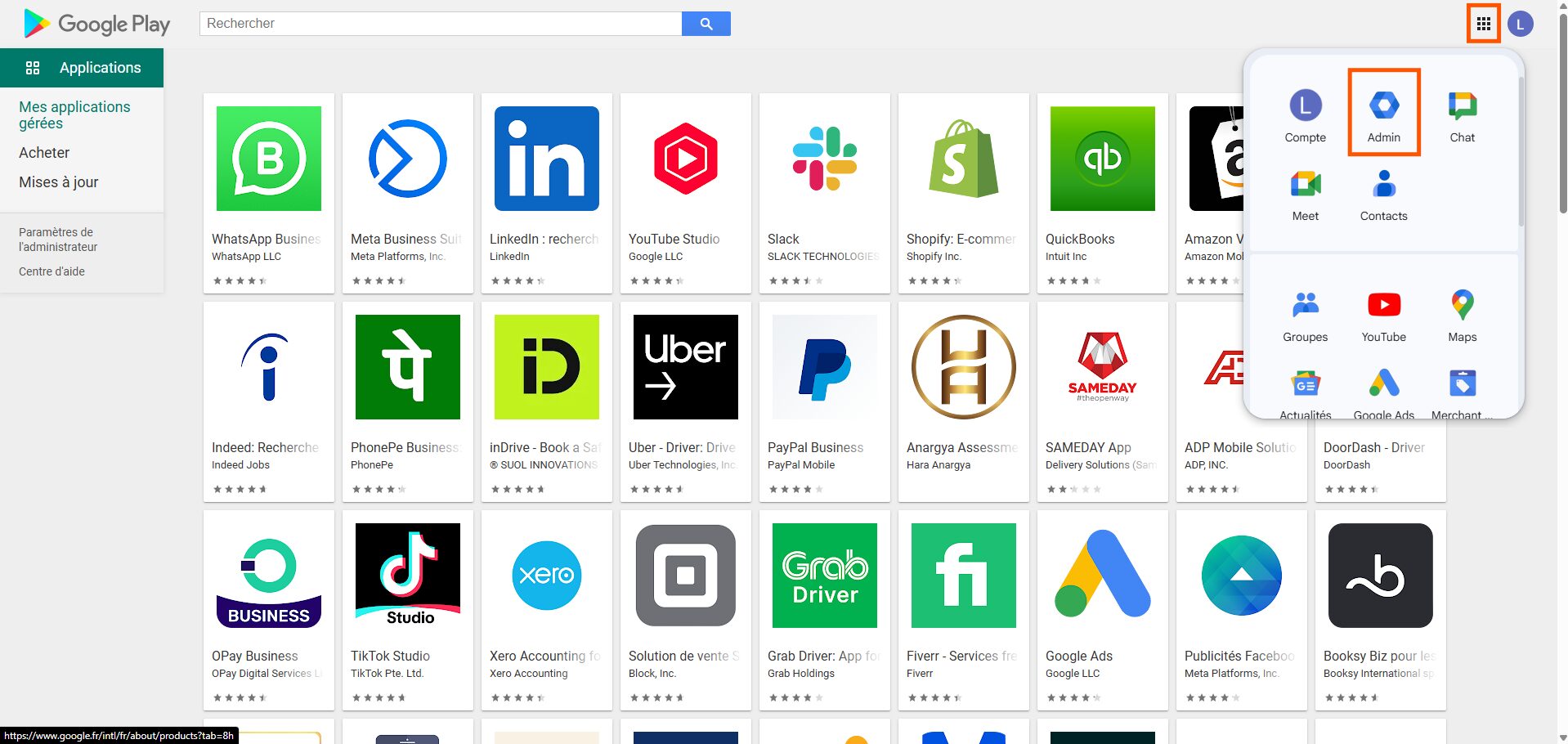Viewport: 1568px width, 744px height.
Task: Click the Google Play logo
Action: (96, 24)
